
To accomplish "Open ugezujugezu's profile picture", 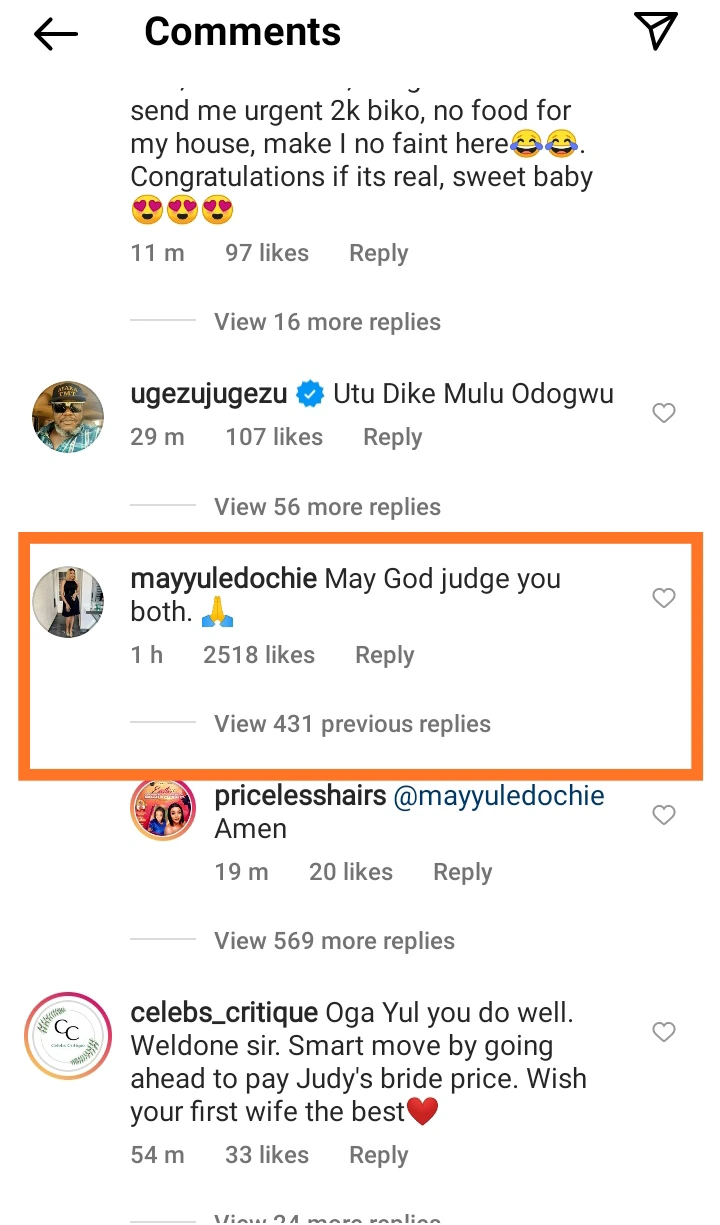I will point(68,416).
